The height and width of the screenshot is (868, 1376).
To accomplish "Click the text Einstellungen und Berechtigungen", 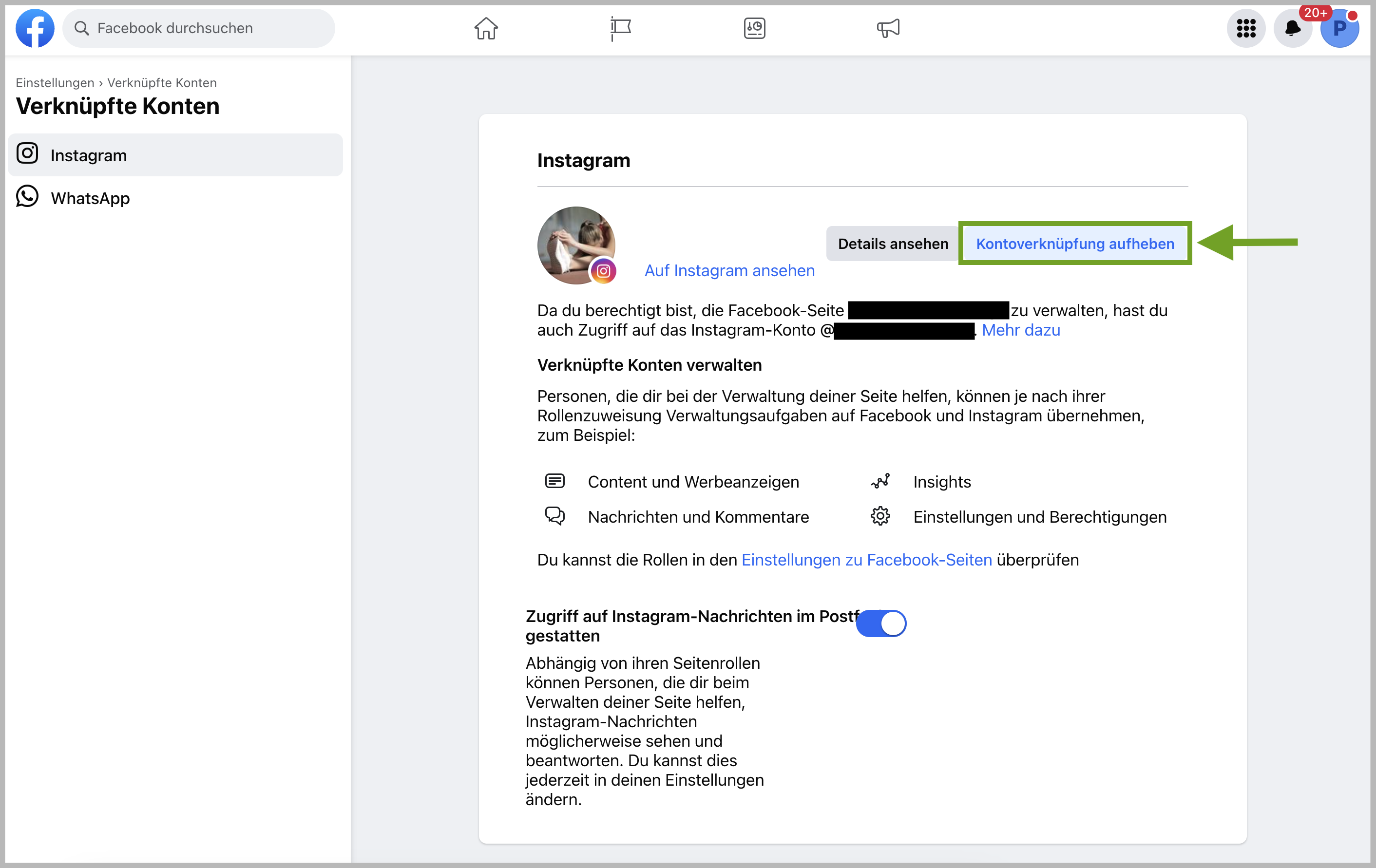I will pos(1039,517).
